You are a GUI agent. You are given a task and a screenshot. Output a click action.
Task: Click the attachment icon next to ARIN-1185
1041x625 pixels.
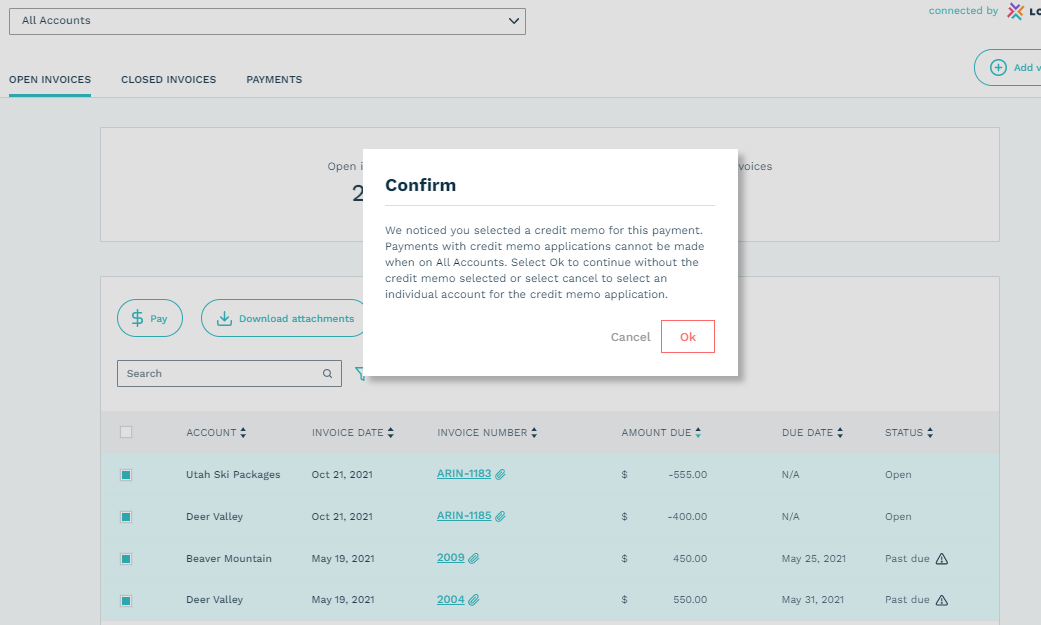pyautogui.click(x=500, y=517)
